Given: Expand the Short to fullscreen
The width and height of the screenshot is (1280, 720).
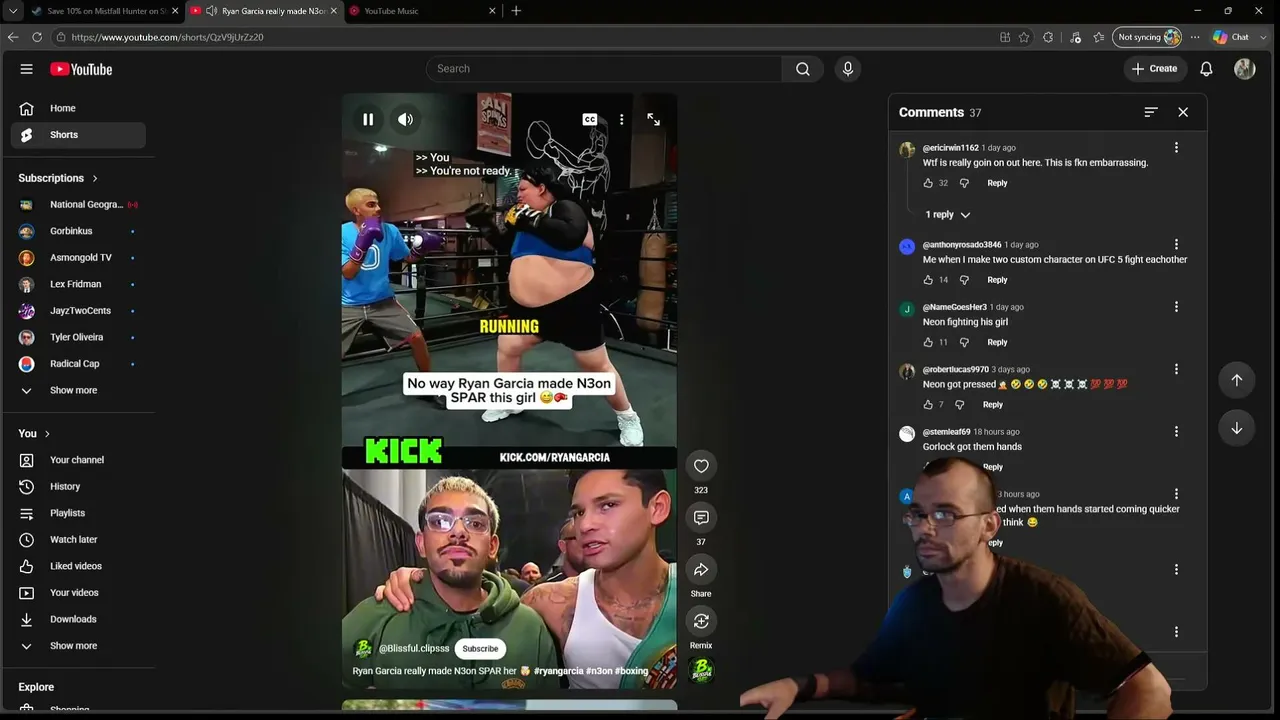Looking at the screenshot, I should (653, 119).
